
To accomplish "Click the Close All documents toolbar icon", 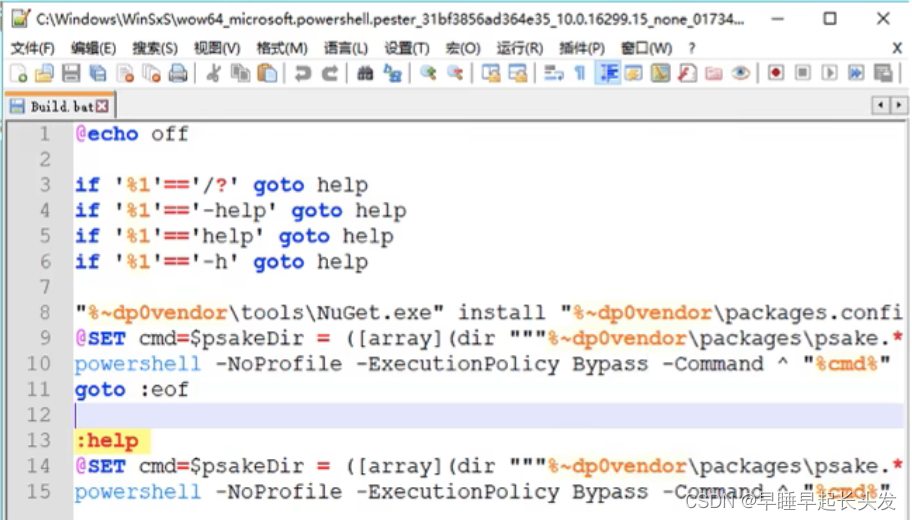I will (151, 73).
